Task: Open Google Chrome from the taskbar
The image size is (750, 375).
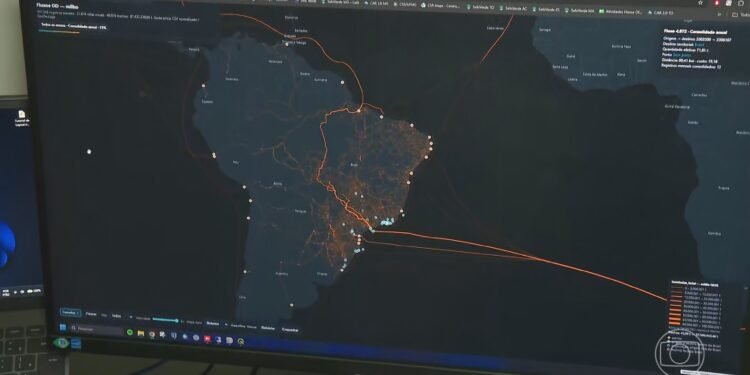Action: click(x=152, y=334)
